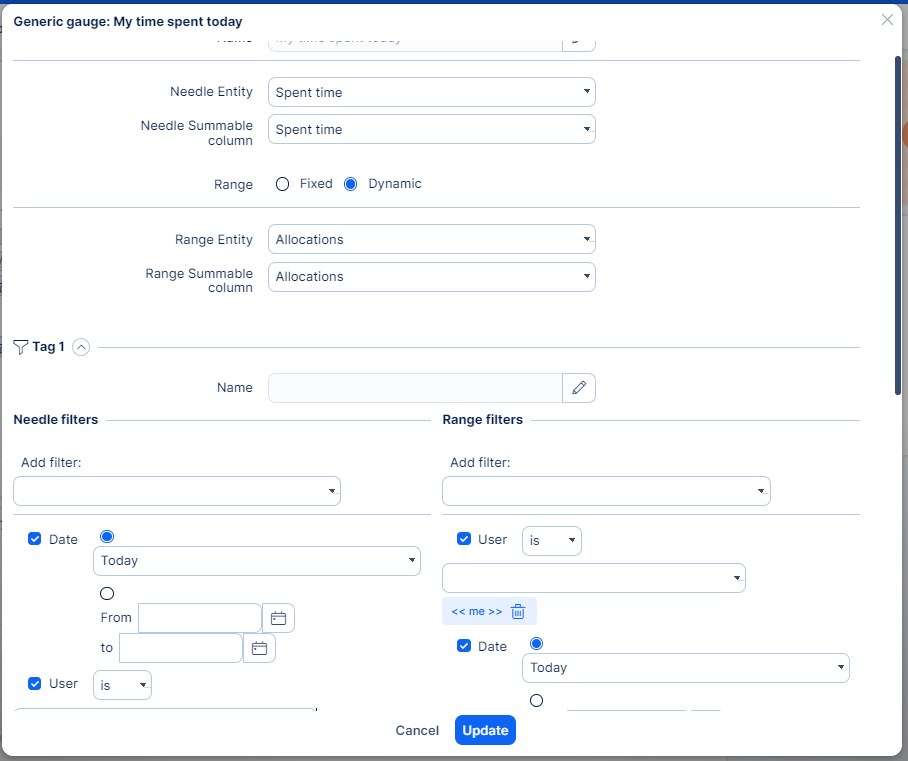Expand Needle filters Add filter dropdown
This screenshot has width=908, height=761.
click(177, 491)
